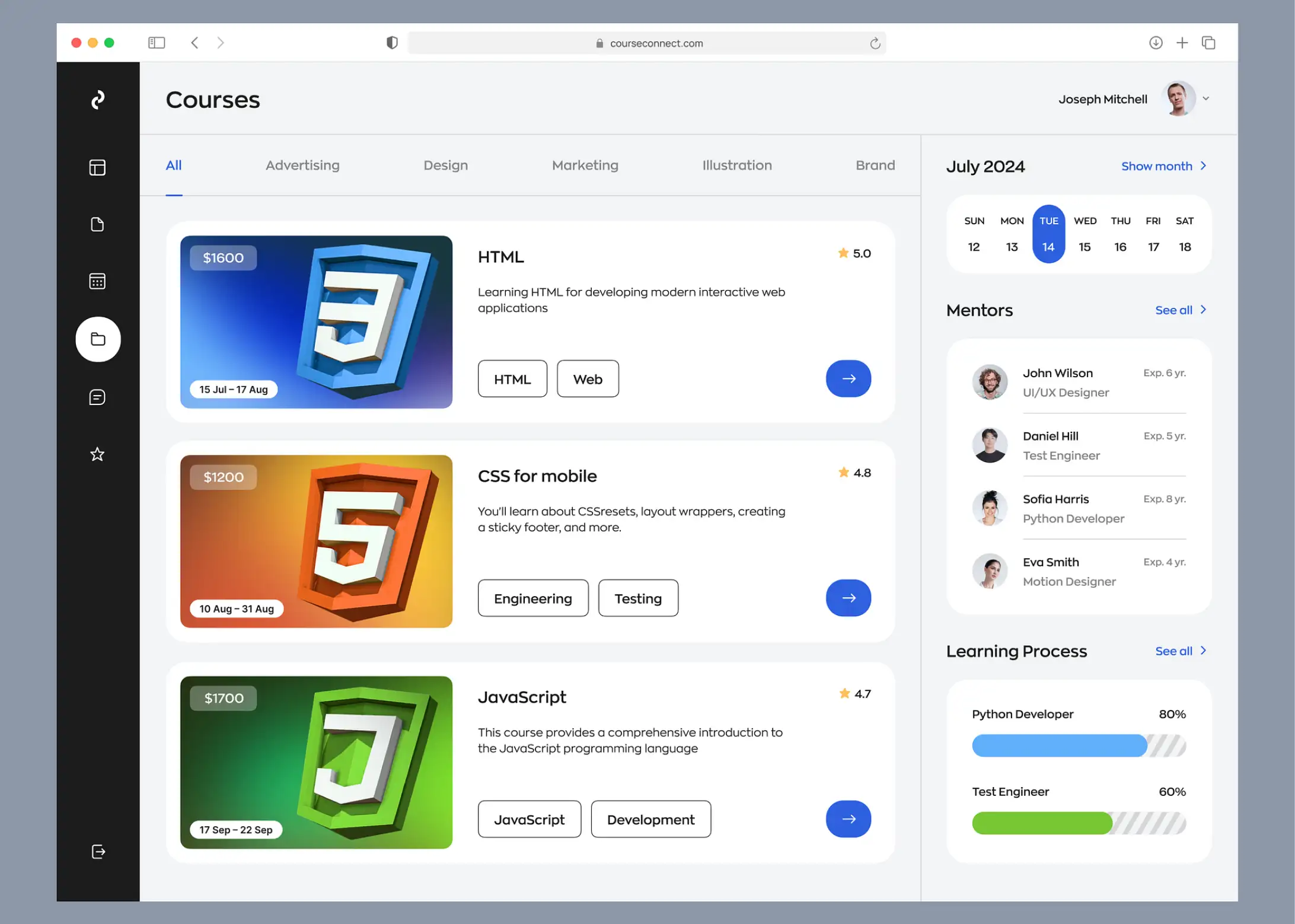Open mentor John Wilson's entry
This screenshot has width=1295, height=924.
point(1079,382)
